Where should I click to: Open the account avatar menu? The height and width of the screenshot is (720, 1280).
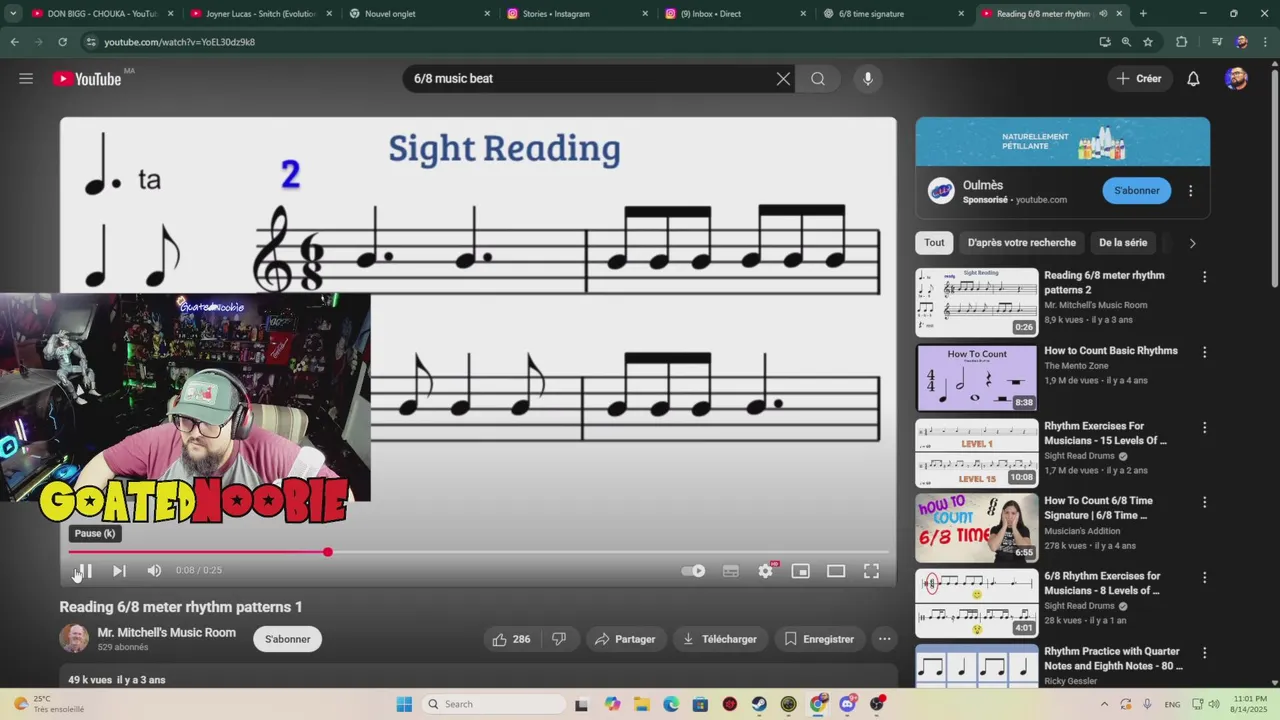1236,79
